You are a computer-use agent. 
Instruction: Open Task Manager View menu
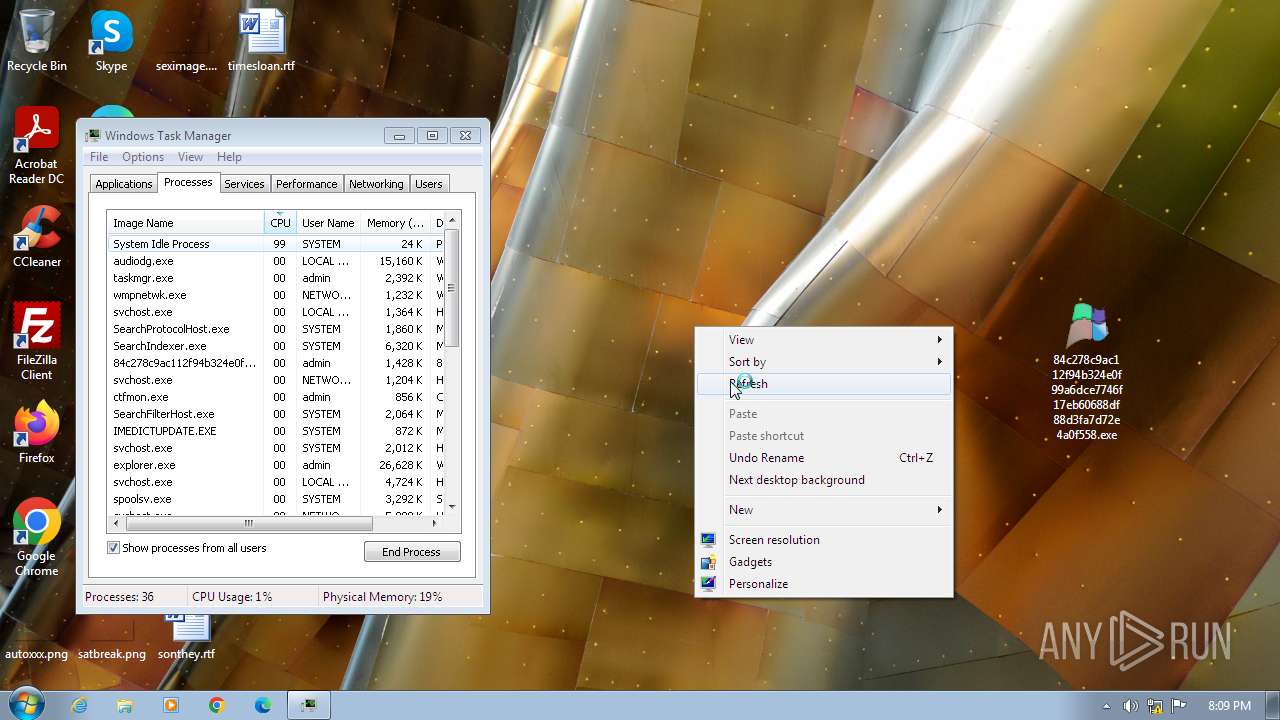tap(190, 157)
